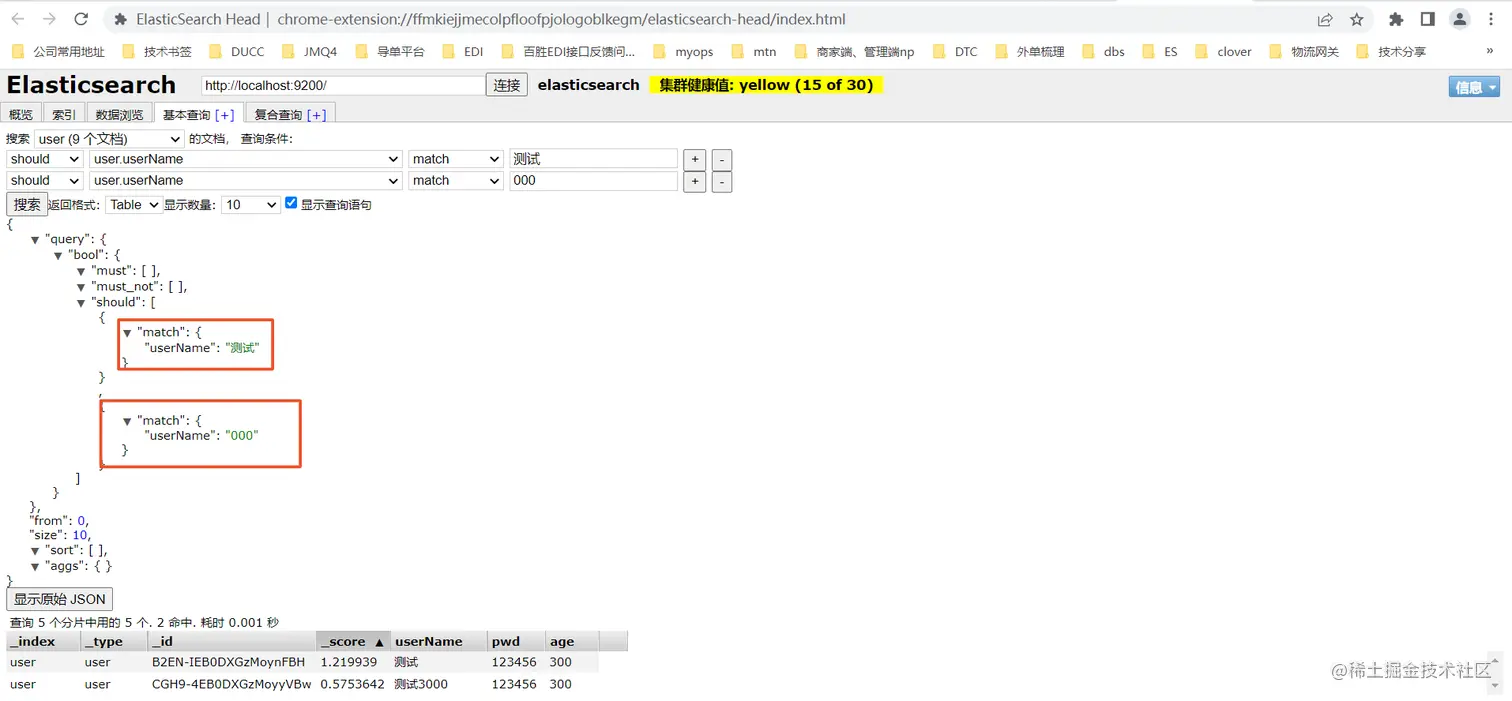Open the dbs bookmark folder
1512x701 pixels.
[x=1103, y=51]
